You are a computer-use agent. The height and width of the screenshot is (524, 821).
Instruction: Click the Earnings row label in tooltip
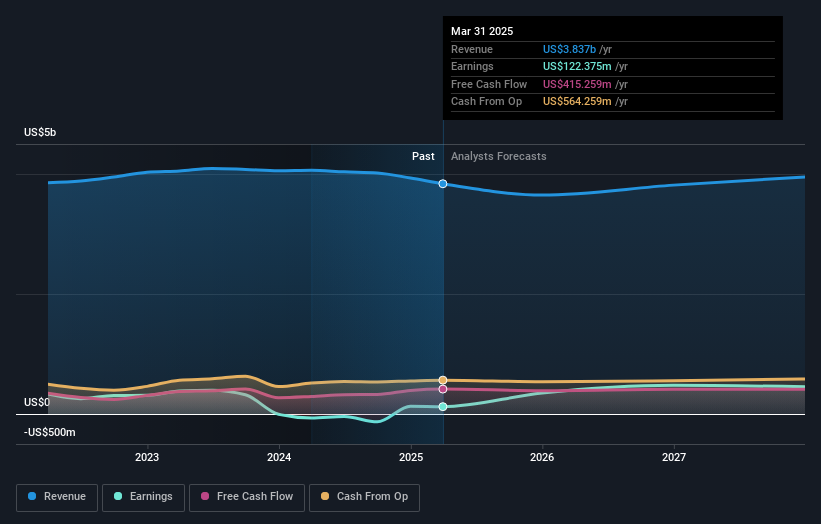472,66
